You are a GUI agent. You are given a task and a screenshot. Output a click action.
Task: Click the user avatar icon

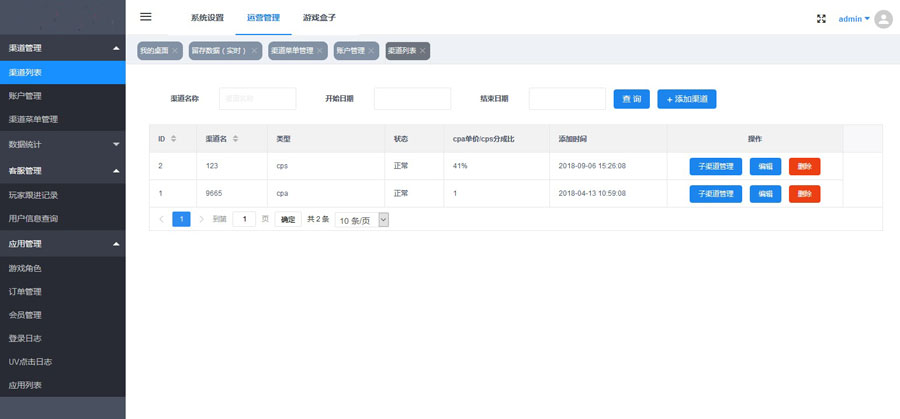coord(883,19)
